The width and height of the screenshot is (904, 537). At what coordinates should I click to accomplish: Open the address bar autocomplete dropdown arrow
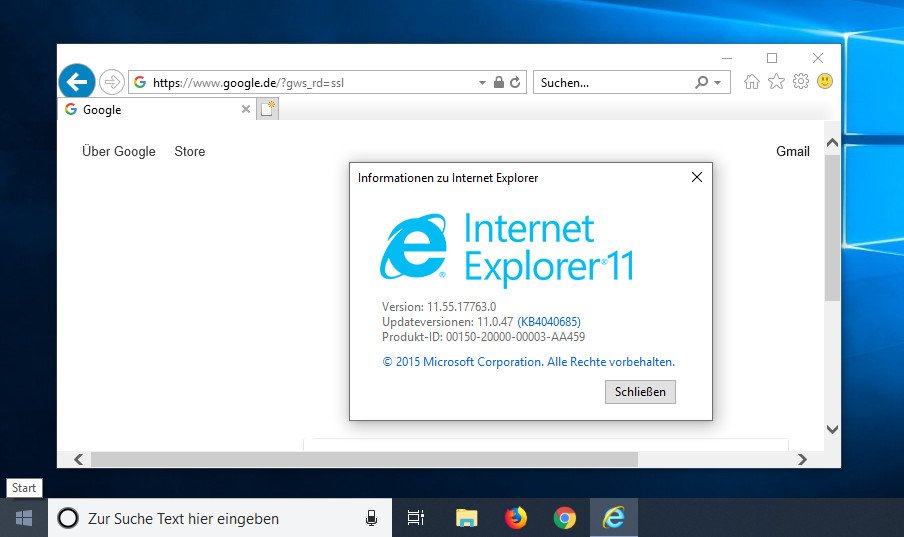point(482,82)
